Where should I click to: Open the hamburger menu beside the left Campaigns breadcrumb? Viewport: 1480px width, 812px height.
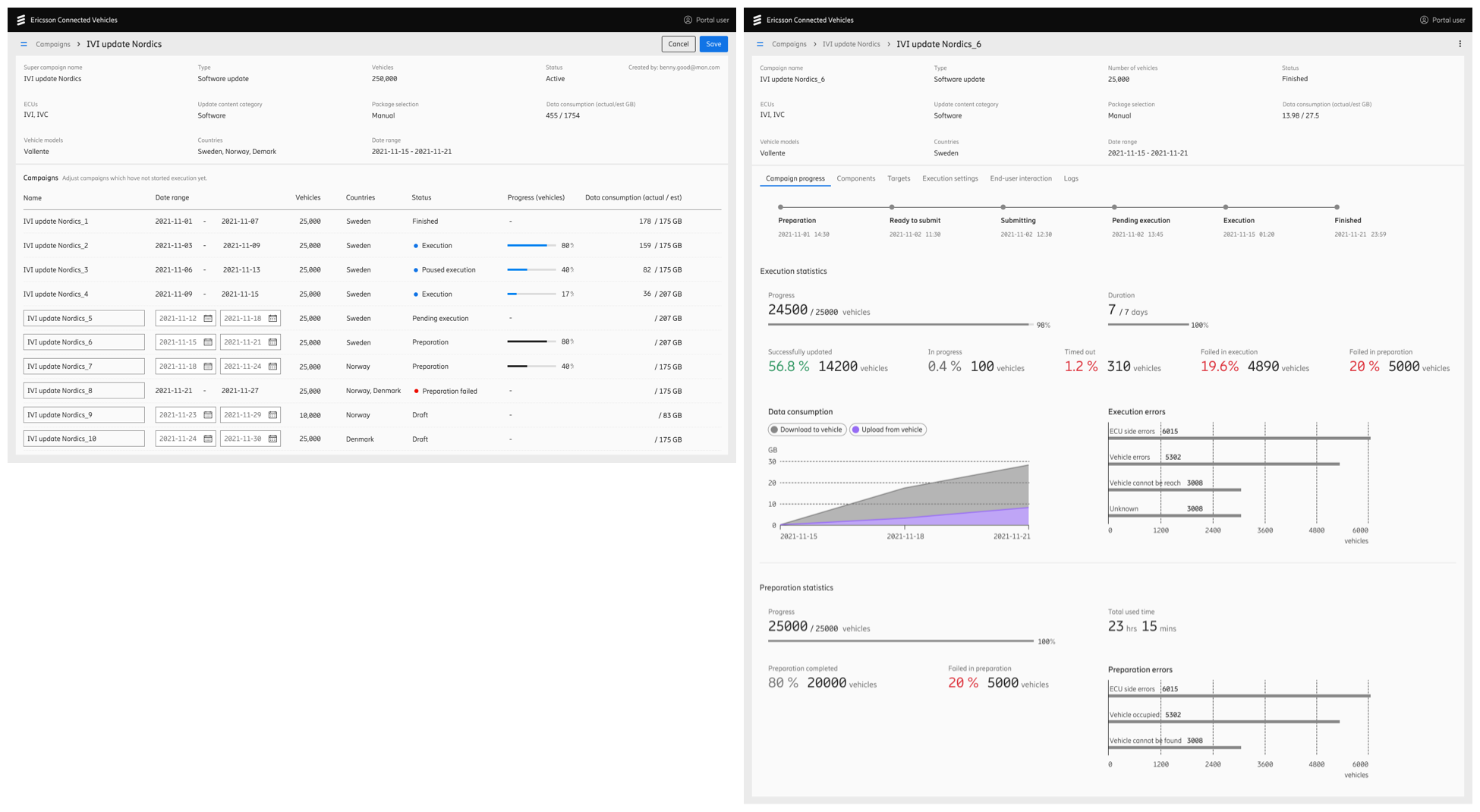point(24,44)
